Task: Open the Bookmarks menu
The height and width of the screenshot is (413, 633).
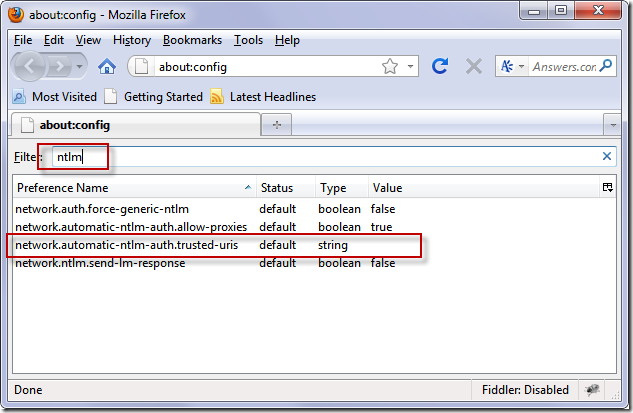Action: (x=192, y=40)
